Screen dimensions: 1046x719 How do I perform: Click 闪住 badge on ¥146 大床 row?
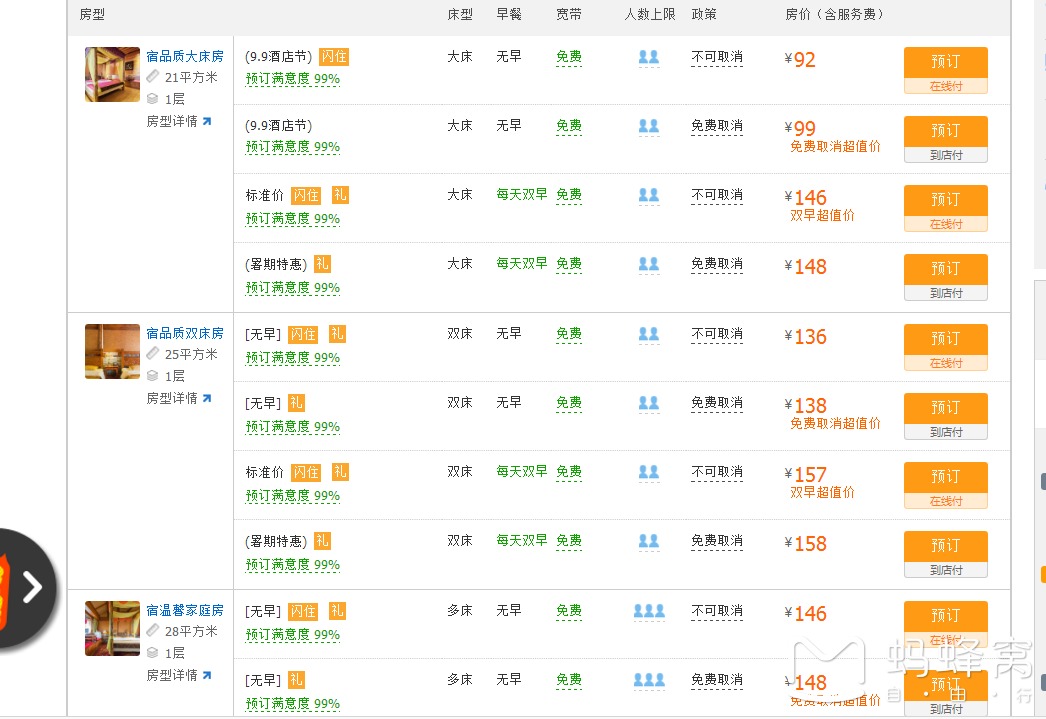pyautogui.click(x=306, y=195)
